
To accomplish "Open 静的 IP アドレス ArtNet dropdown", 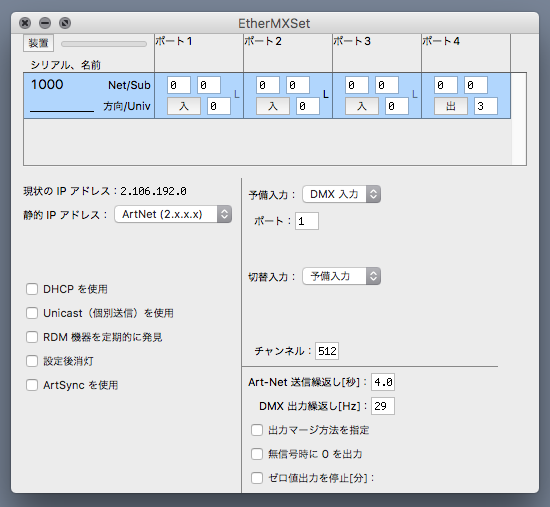I will (x=173, y=214).
